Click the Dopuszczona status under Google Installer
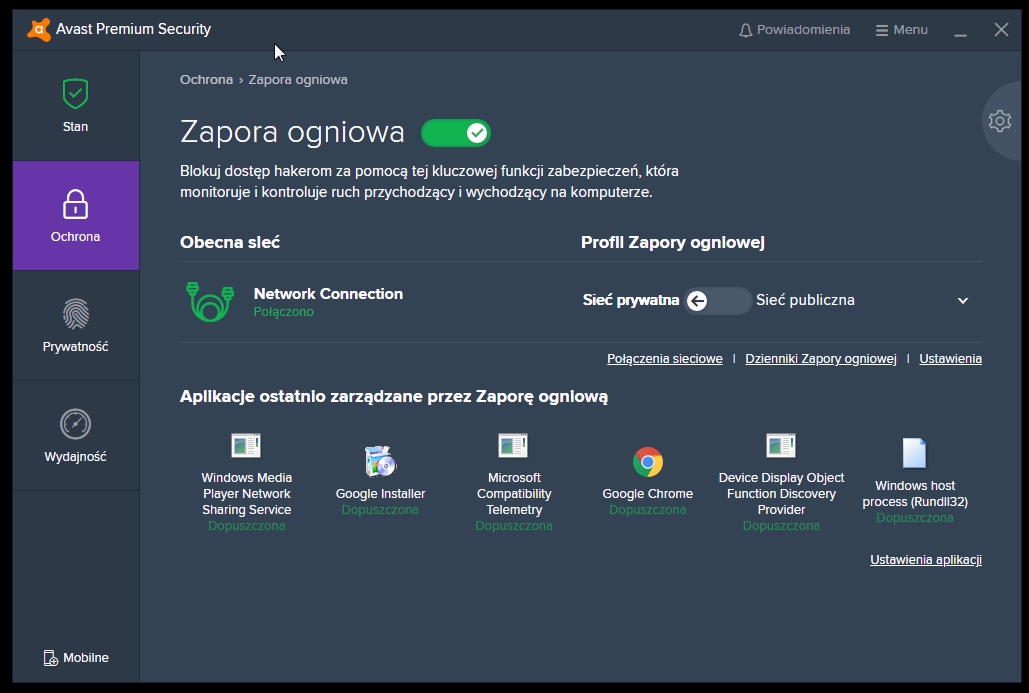1029x693 pixels. (380, 510)
